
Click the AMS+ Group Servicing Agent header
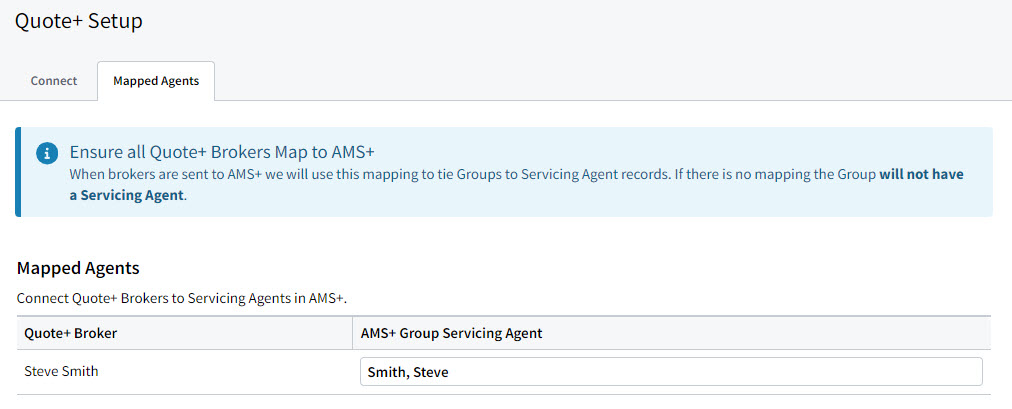(x=671, y=334)
